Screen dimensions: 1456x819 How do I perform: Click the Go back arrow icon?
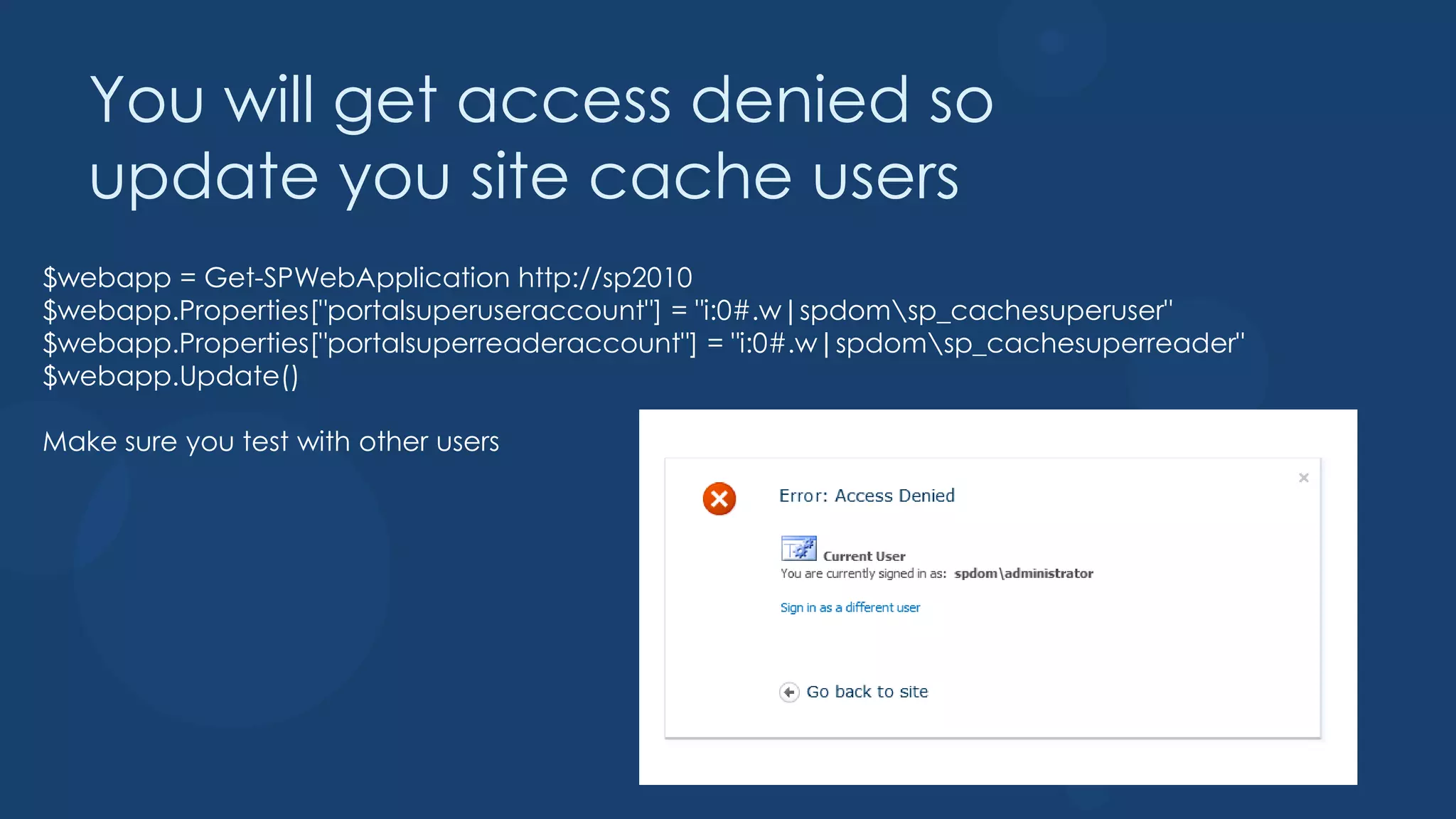click(x=789, y=692)
